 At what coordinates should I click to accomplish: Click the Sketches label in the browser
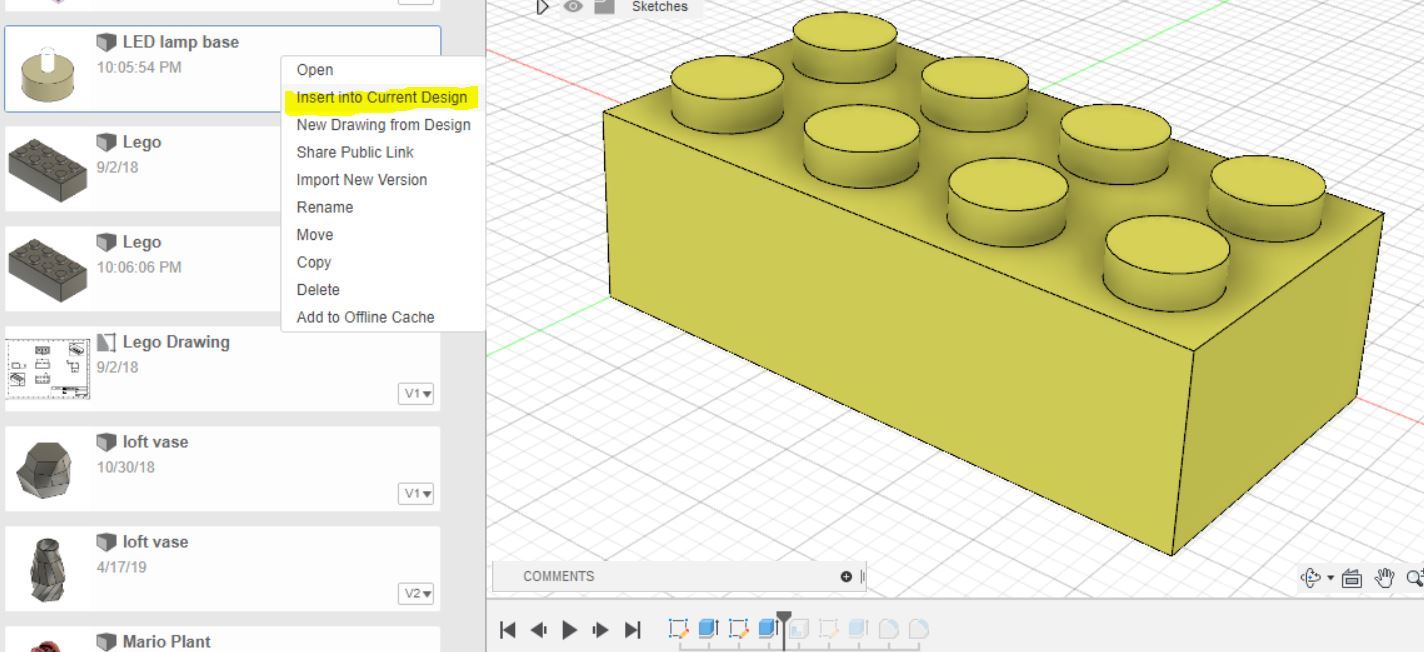(x=660, y=6)
